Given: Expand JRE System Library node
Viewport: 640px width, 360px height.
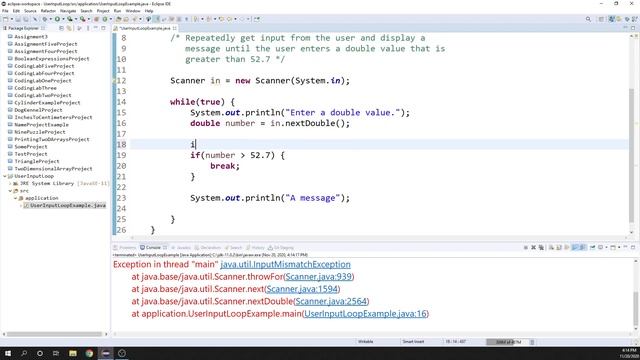Looking at the screenshot, I should pyautogui.click(x=10, y=184).
